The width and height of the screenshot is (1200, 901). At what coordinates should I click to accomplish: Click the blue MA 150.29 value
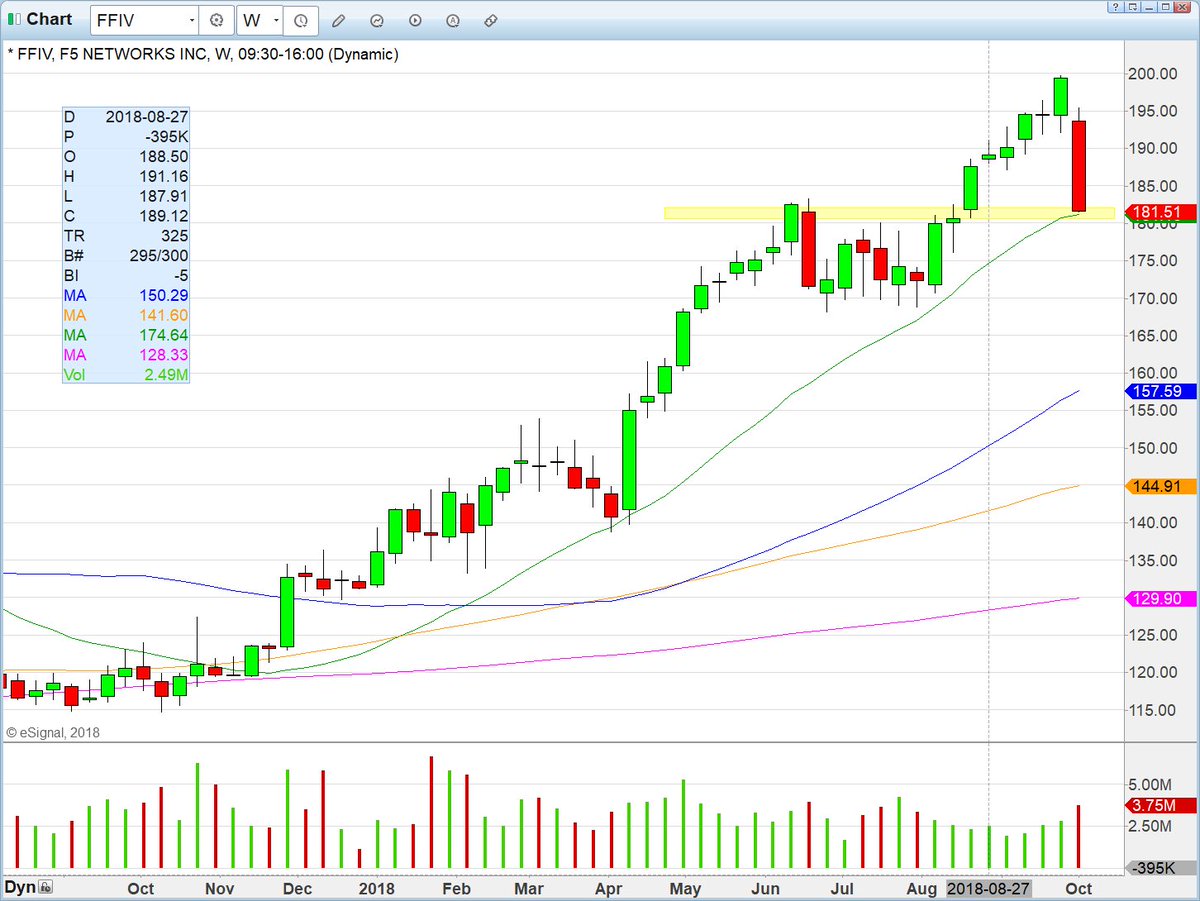162,296
